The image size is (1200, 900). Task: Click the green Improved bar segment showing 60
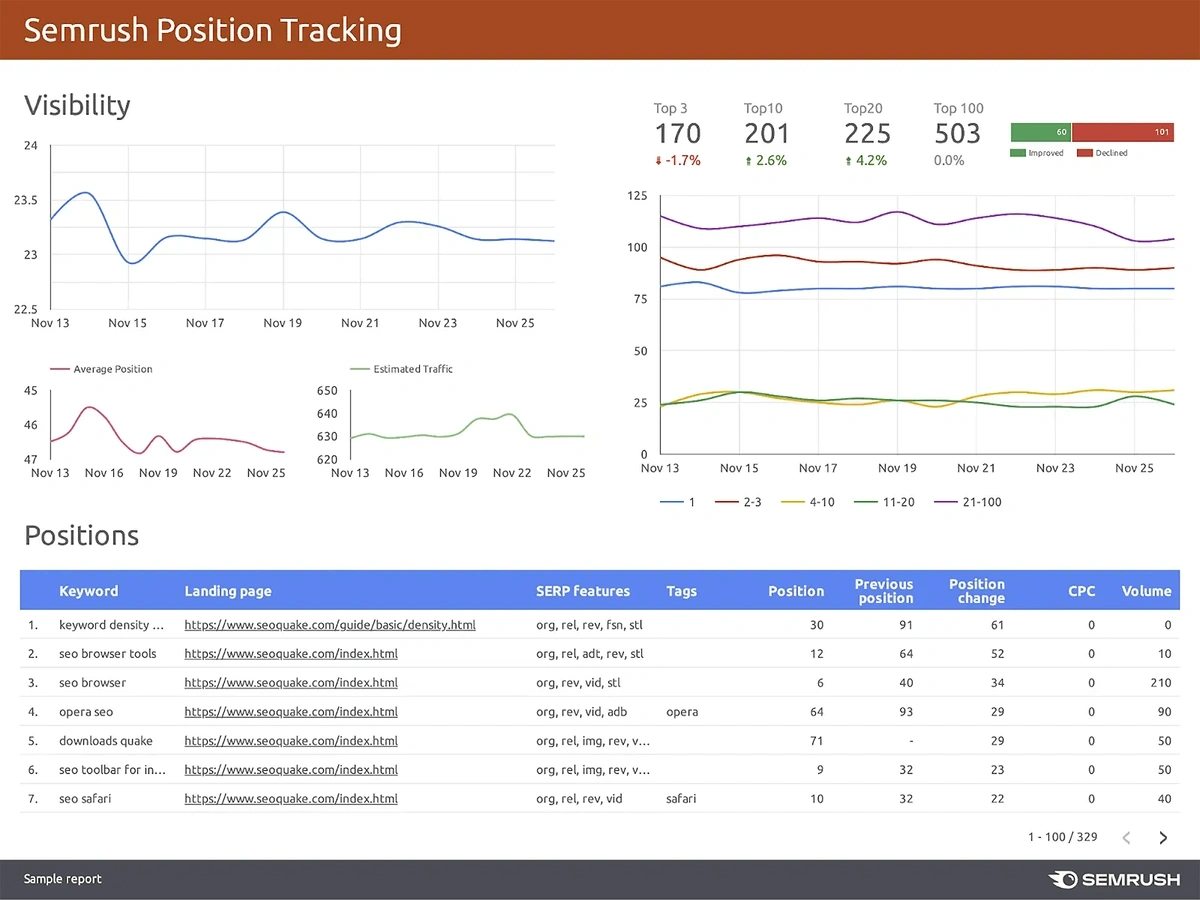(1041, 132)
